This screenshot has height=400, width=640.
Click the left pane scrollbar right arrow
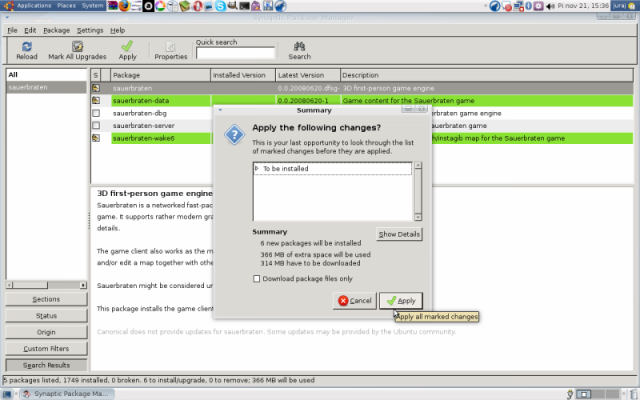(83, 285)
